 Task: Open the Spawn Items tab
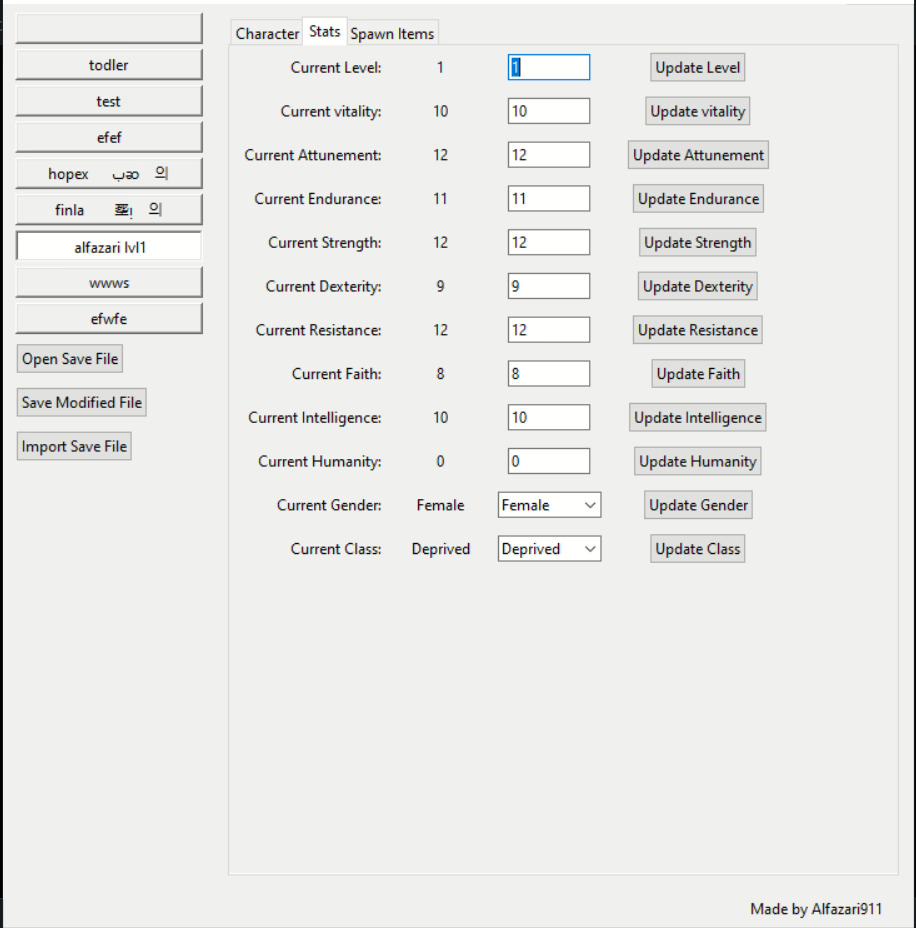pyautogui.click(x=392, y=34)
